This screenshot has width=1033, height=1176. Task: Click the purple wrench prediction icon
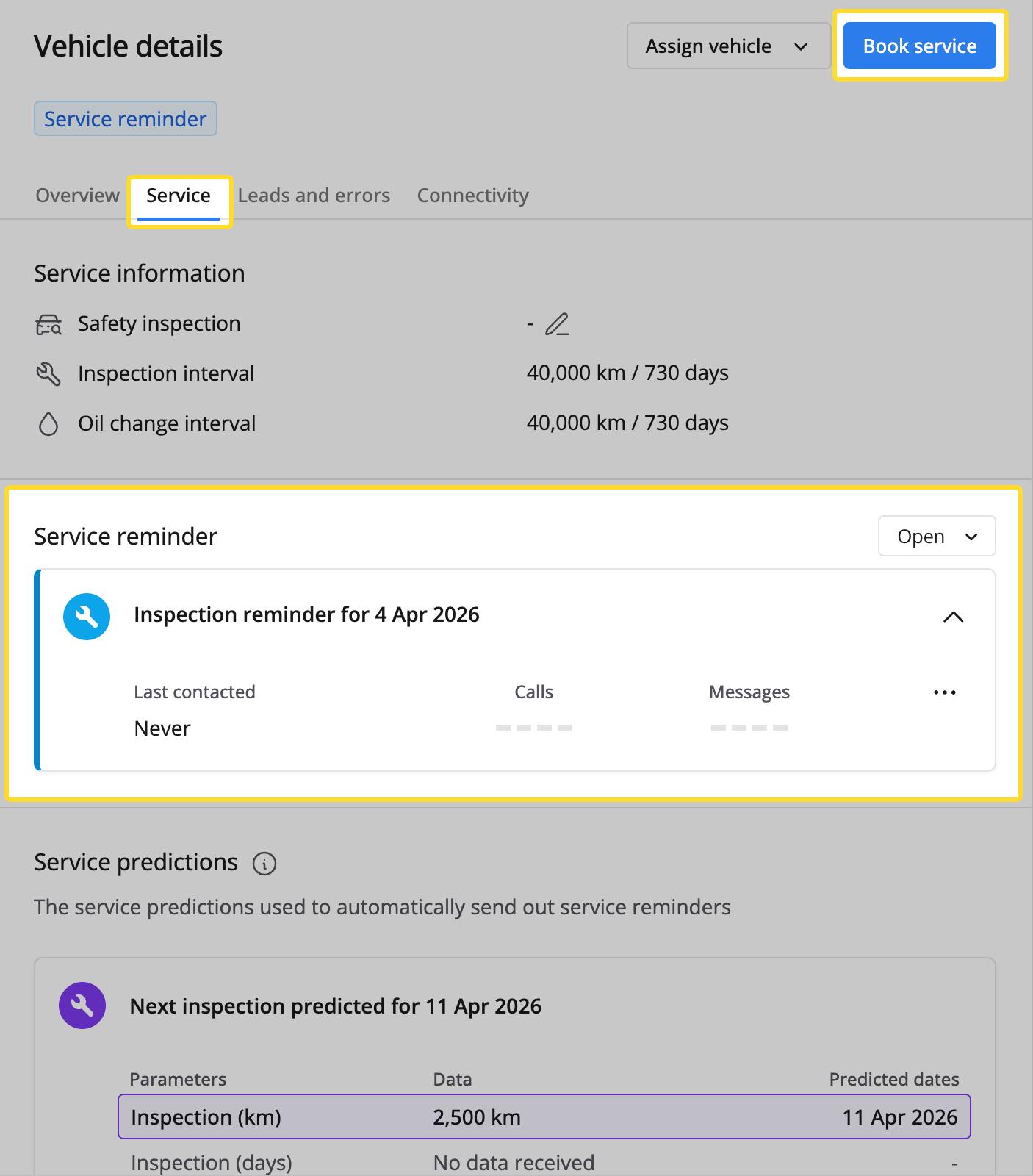82,1005
